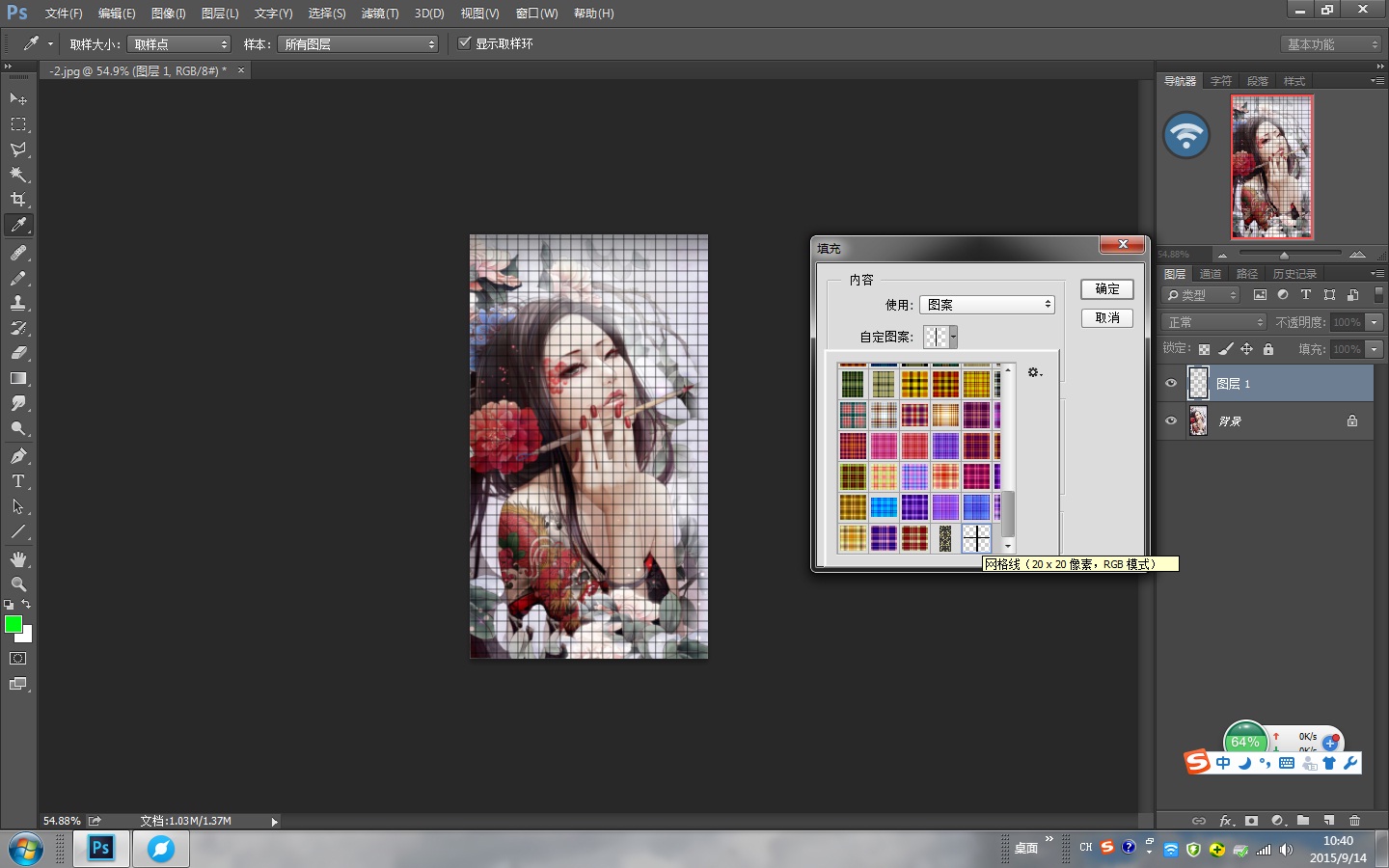
Task: Select the Horizontal Type tool
Action: (x=18, y=481)
